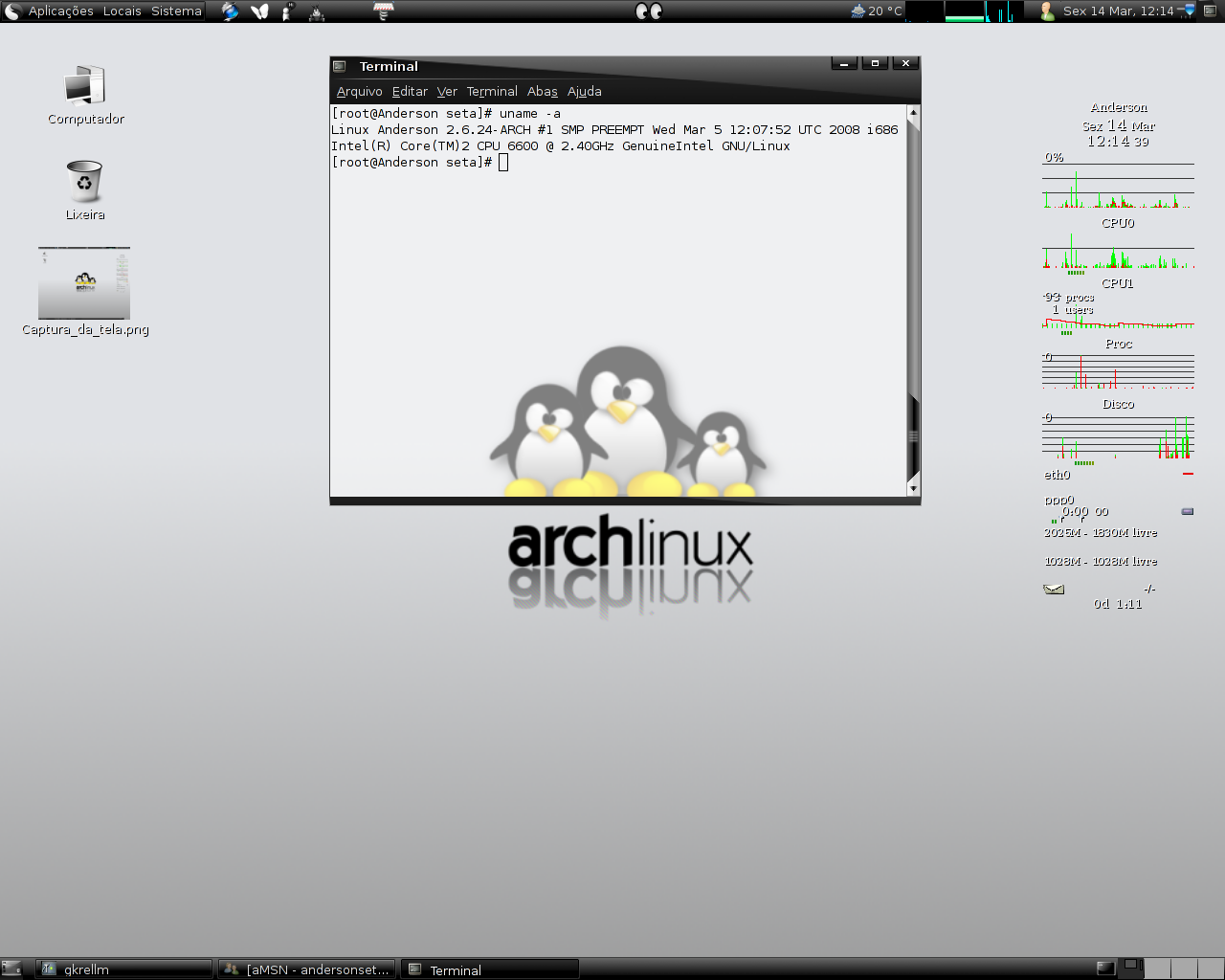
Task: Open the Arquivo menu in Terminal
Action: [359, 92]
